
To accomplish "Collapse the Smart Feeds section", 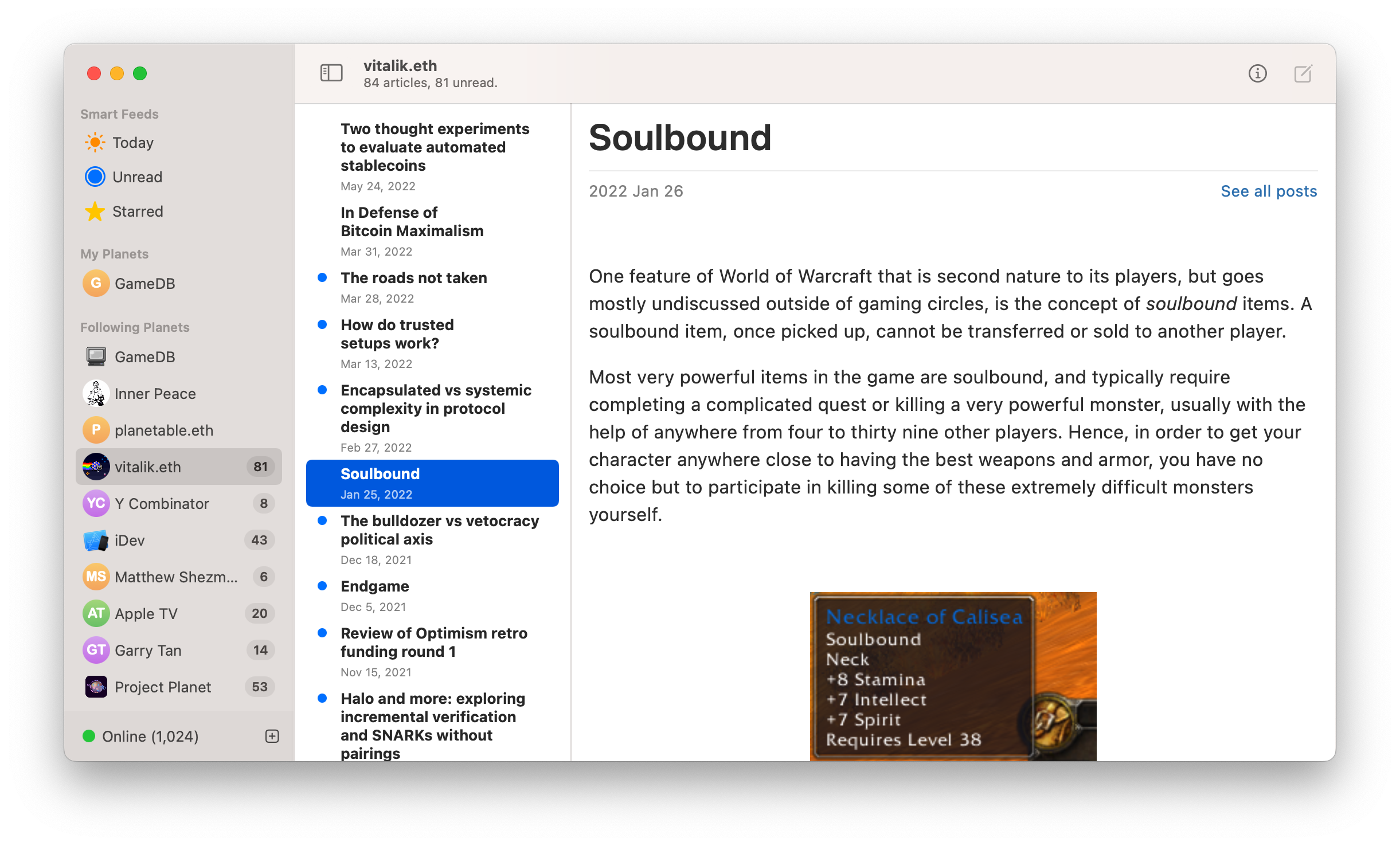I will [119, 113].
